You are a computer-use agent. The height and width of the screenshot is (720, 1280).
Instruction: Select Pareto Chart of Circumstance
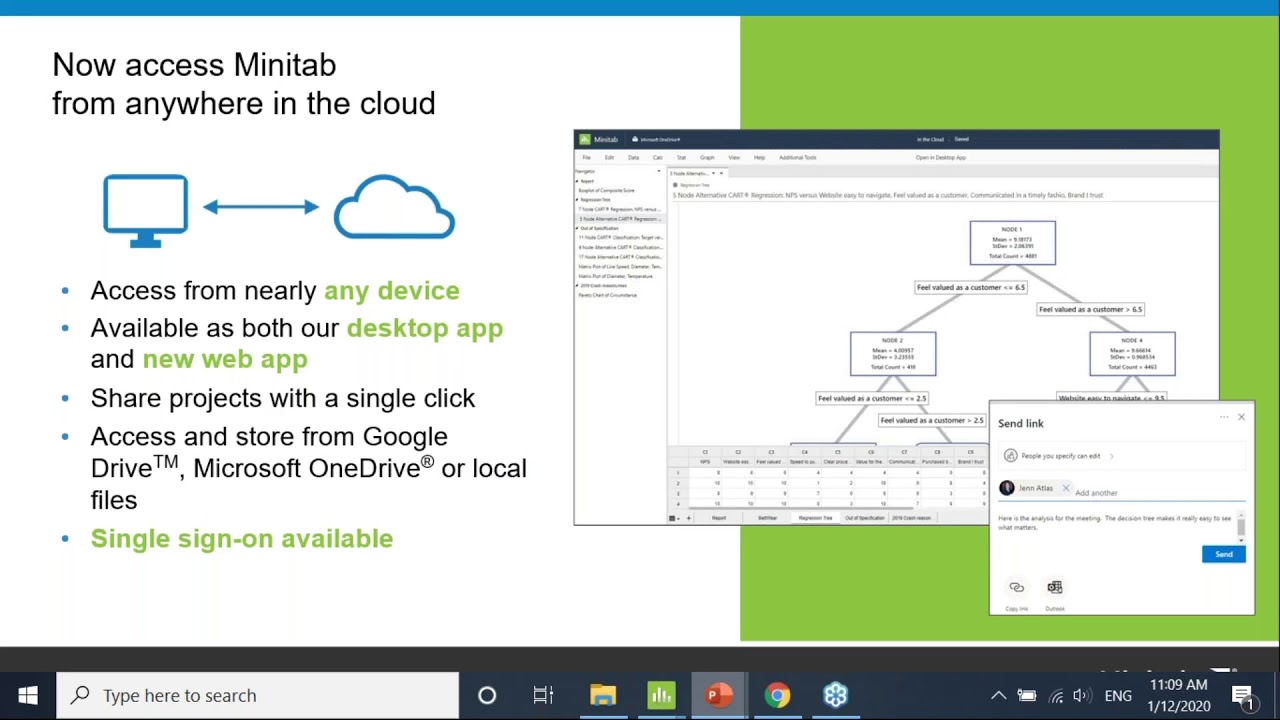[607, 295]
